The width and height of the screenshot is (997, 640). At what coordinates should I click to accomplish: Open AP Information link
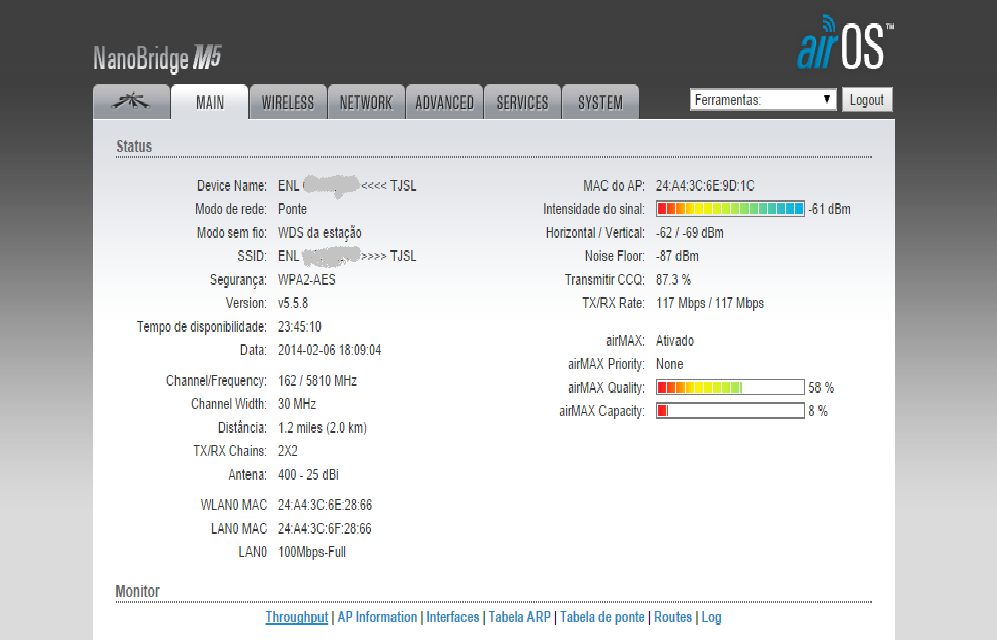coord(377,617)
